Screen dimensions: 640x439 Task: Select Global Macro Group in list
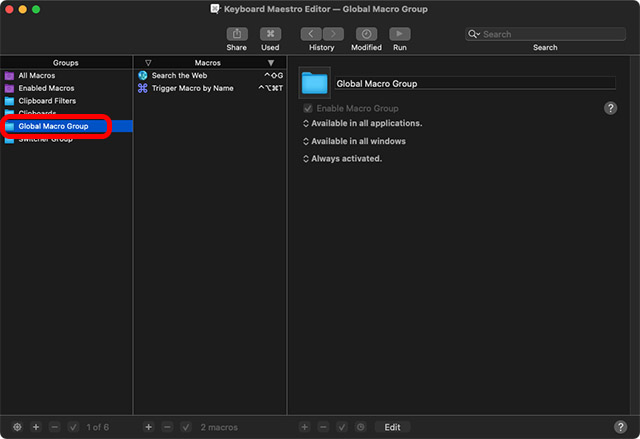[x=66, y=126]
